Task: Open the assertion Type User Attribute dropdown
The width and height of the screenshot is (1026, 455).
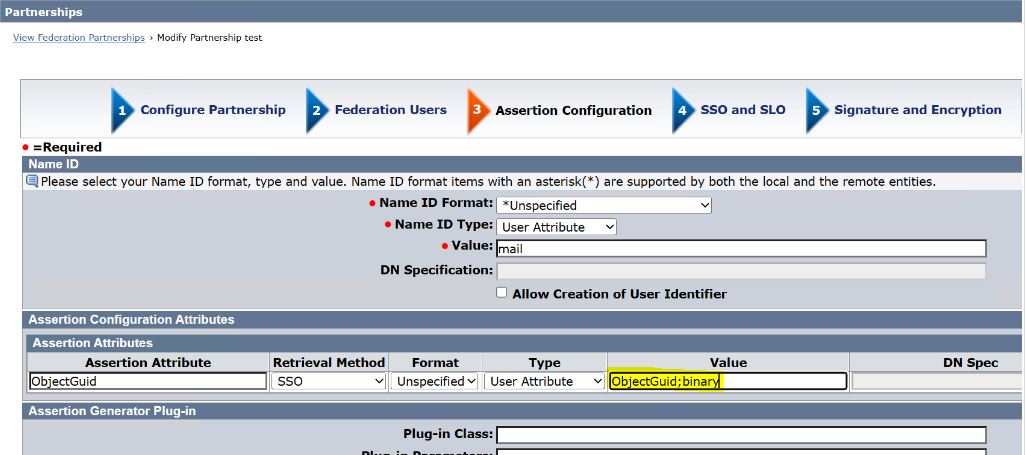Action: pyautogui.click(x=544, y=381)
